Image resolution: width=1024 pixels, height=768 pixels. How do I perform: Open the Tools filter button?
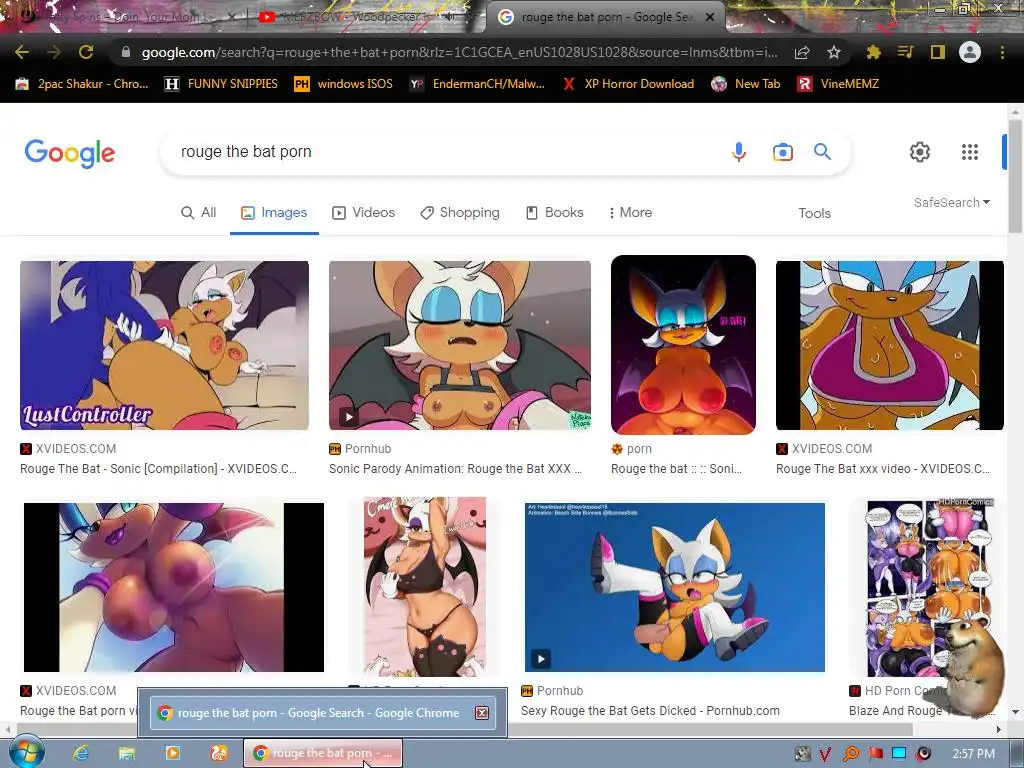(814, 213)
